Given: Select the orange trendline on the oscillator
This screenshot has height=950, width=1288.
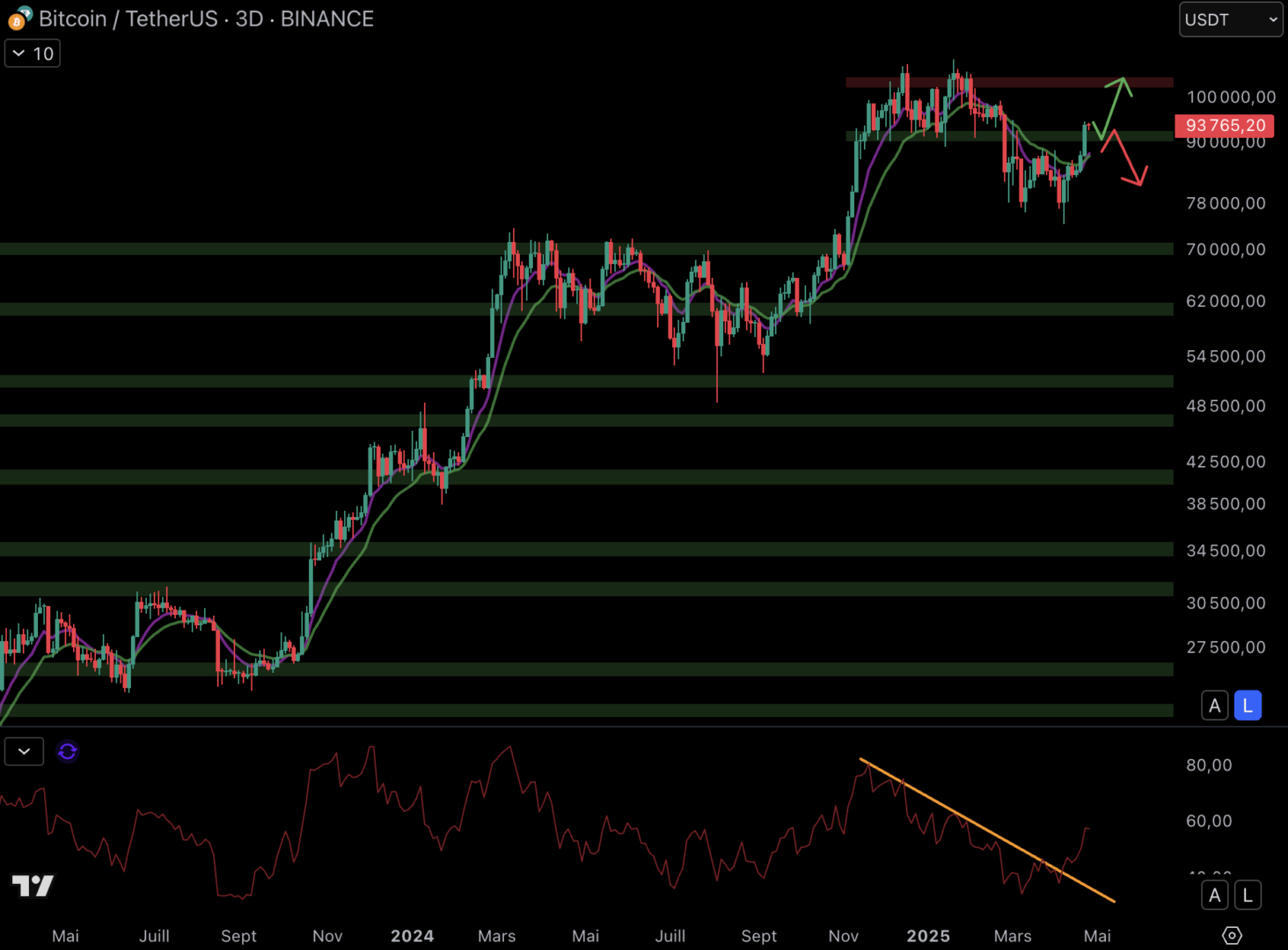Looking at the screenshot, I should pyautogui.click(x=985, y=829).
